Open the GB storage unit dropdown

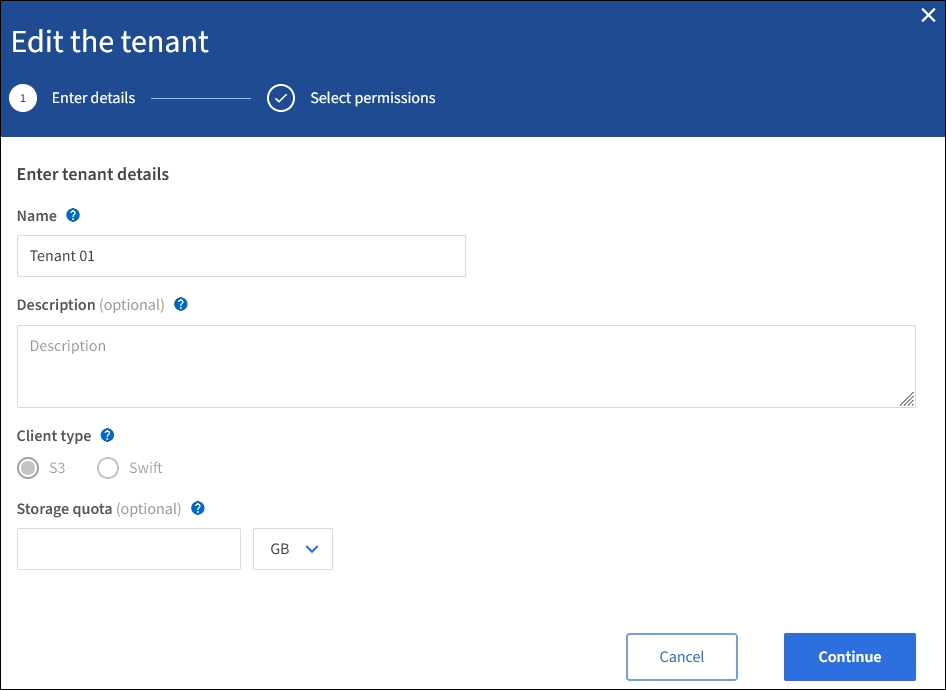click(x=292, y=549)
